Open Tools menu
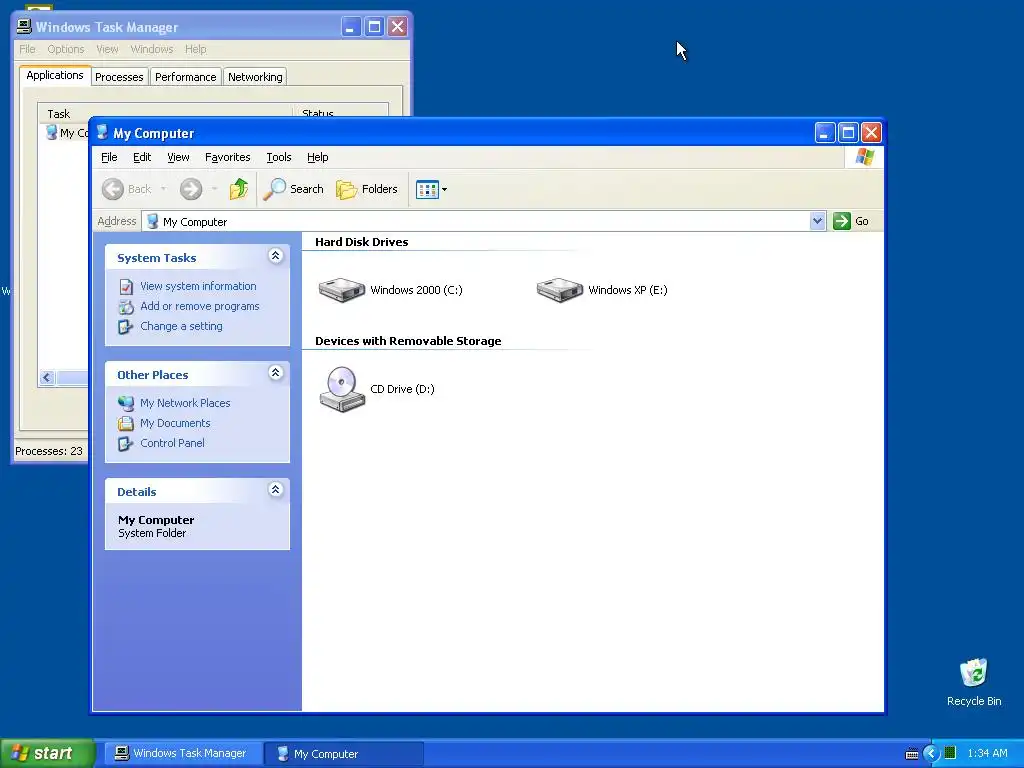Screen dimensions: 1024x768 coord(278,157)
